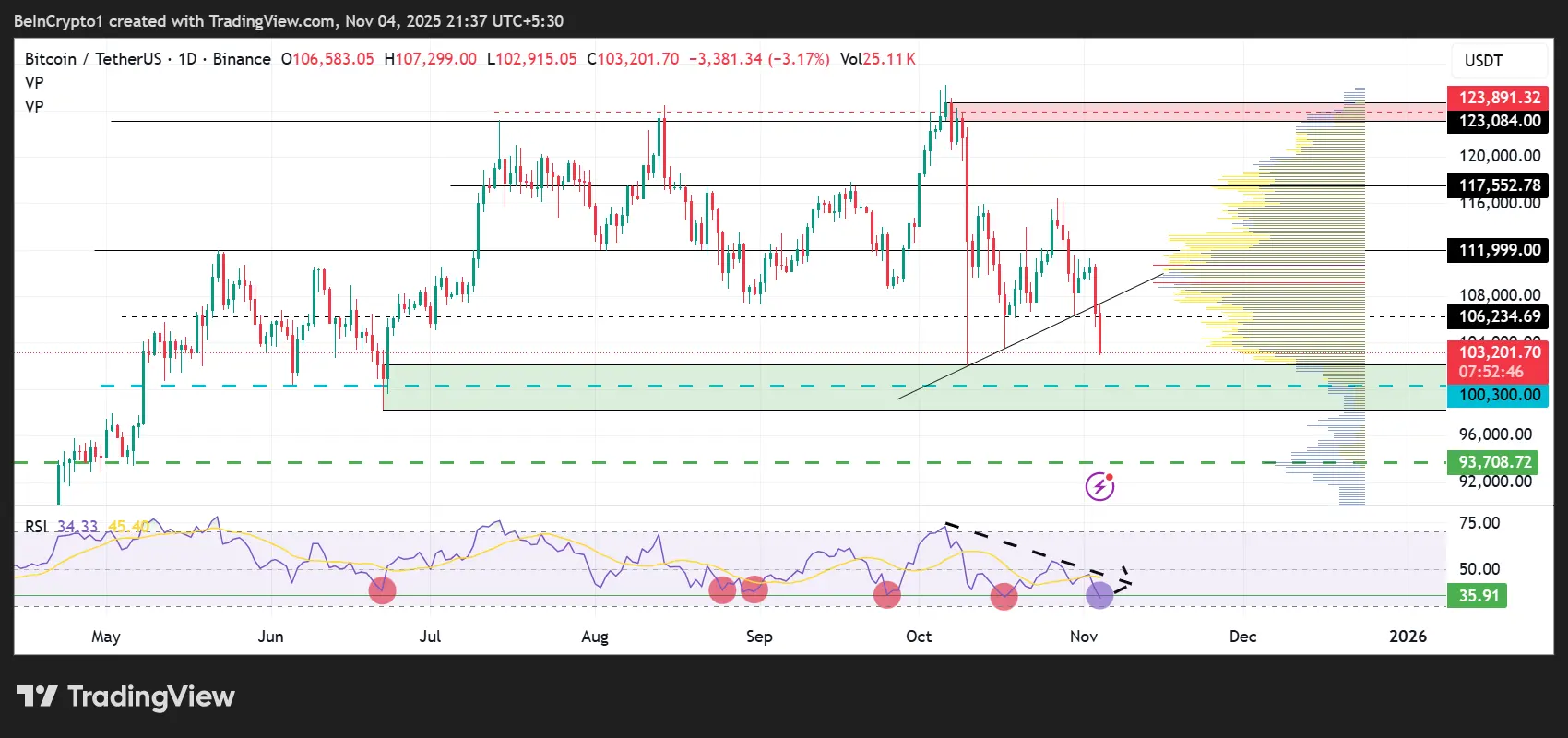Click the red RSI circle in late September
The image size is (1568, 738).
click(x=886, y=595)
